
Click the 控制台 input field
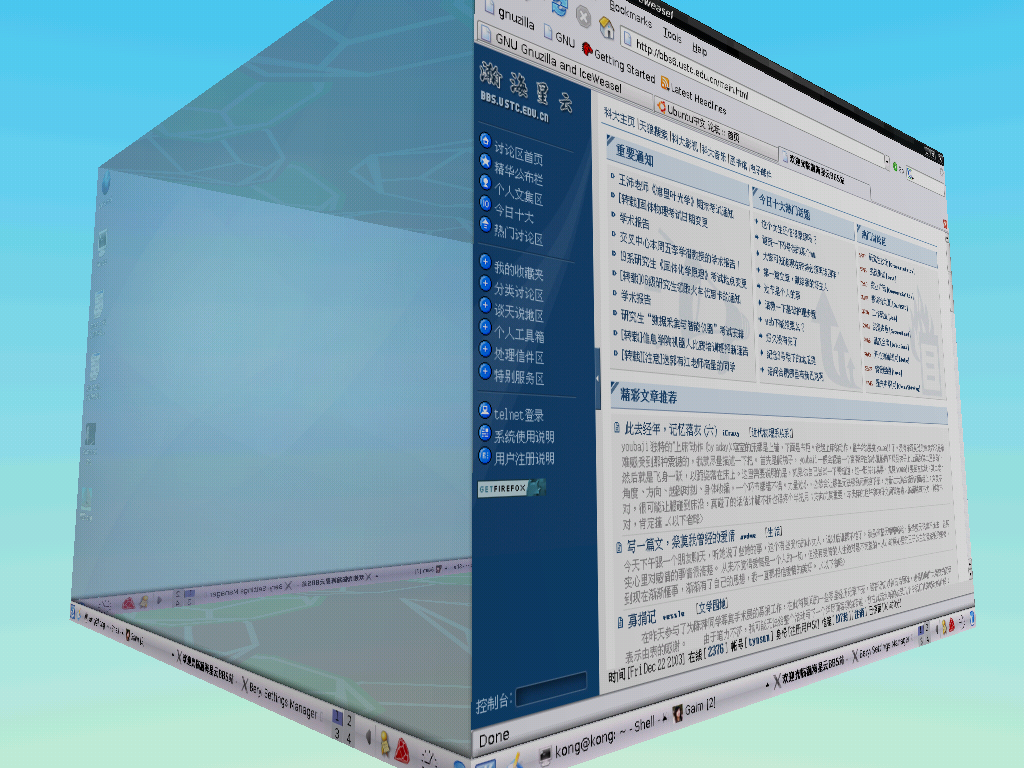pos(551,689)
